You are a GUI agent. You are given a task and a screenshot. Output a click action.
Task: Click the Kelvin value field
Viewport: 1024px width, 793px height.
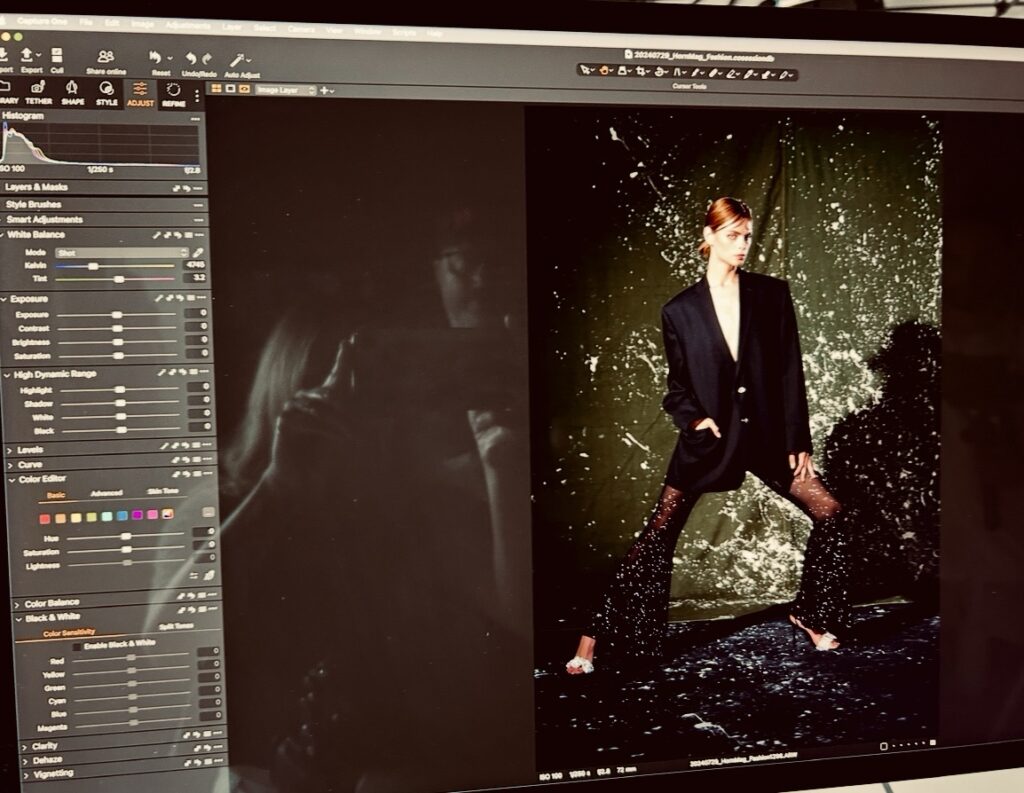click(195, 265)
